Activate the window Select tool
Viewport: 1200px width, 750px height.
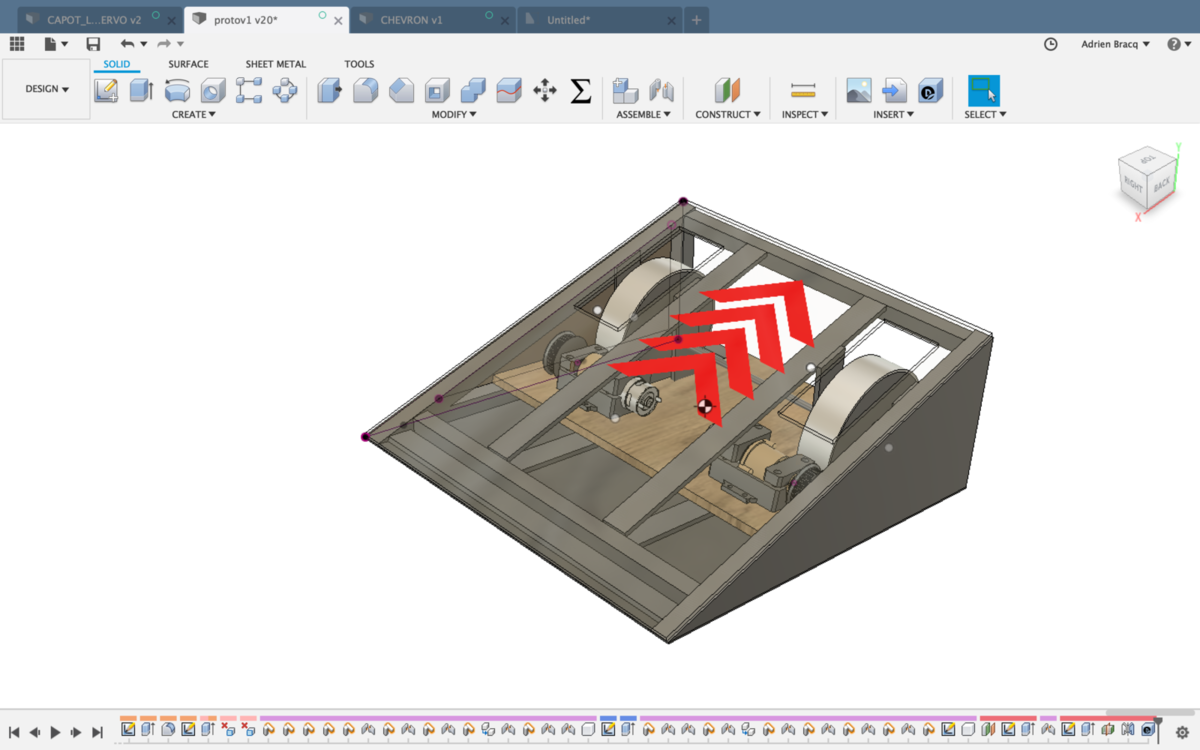tap(984, 91)
